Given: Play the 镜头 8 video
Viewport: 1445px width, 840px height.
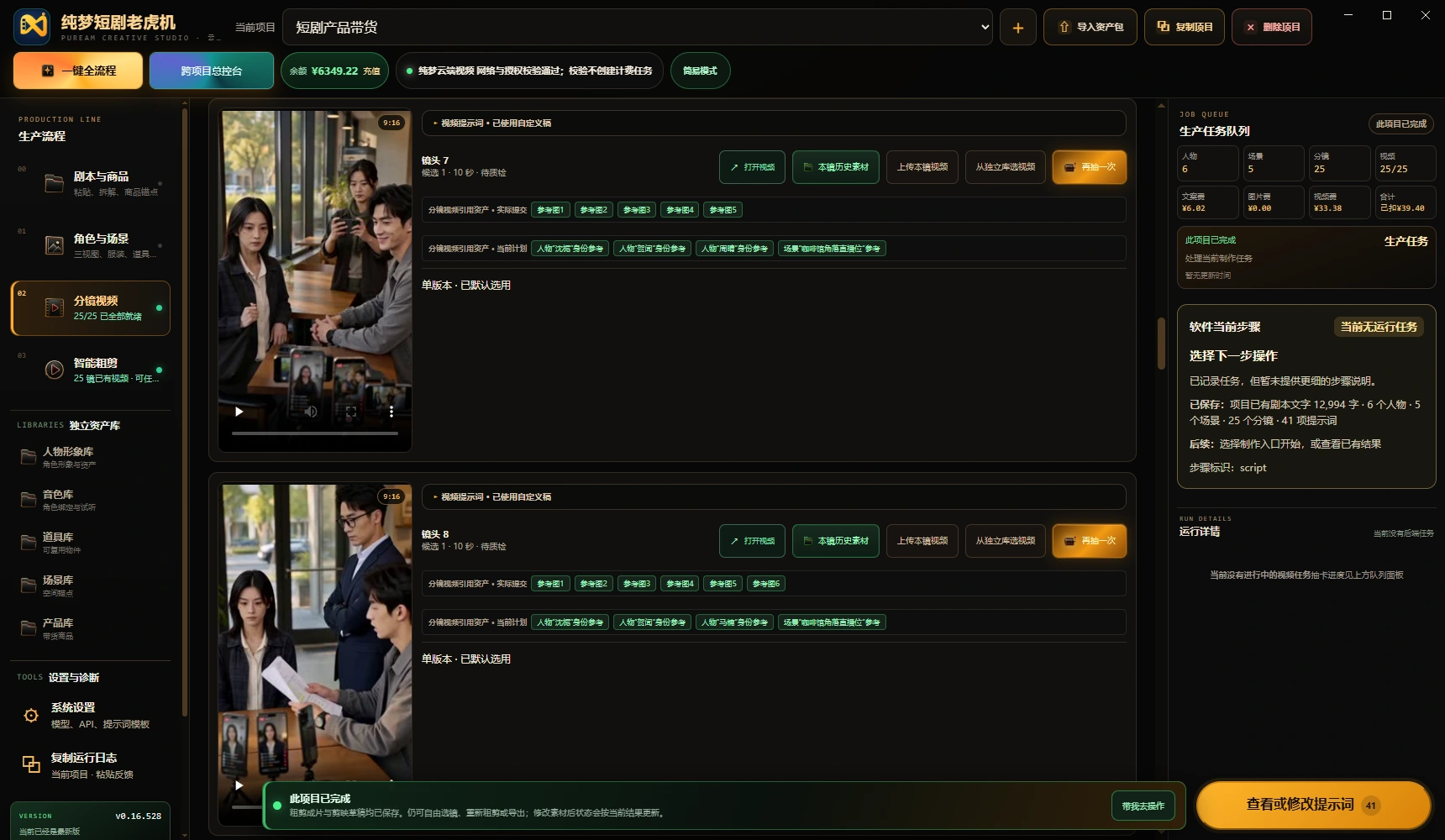Looking at the screenshot, I should (x=239, y=785).
